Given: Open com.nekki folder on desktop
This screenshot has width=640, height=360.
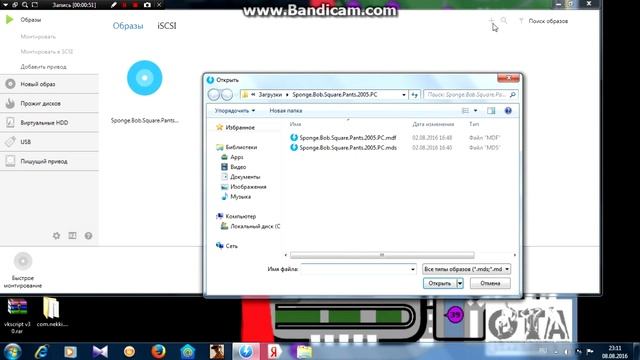Looking at the screenshot, I should point(52,312).
